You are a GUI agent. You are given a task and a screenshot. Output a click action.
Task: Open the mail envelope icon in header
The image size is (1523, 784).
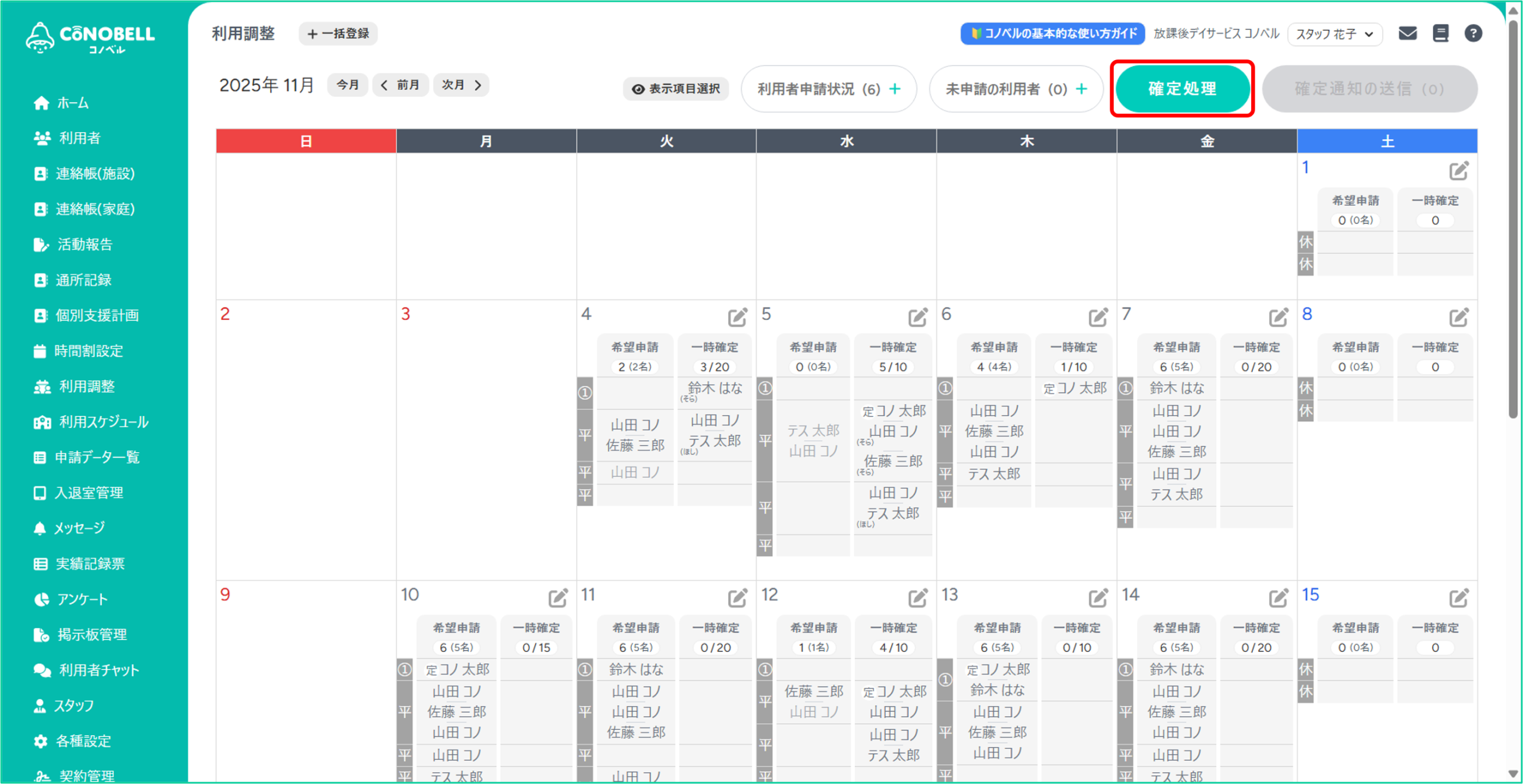(1407, 33)
